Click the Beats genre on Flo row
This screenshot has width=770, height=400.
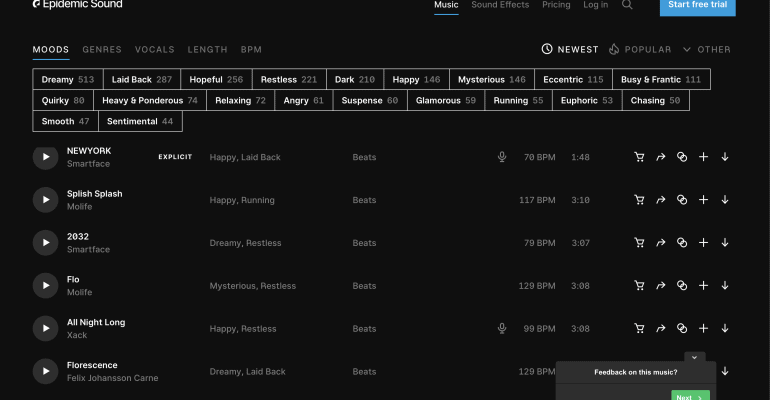tap(364, 286)
